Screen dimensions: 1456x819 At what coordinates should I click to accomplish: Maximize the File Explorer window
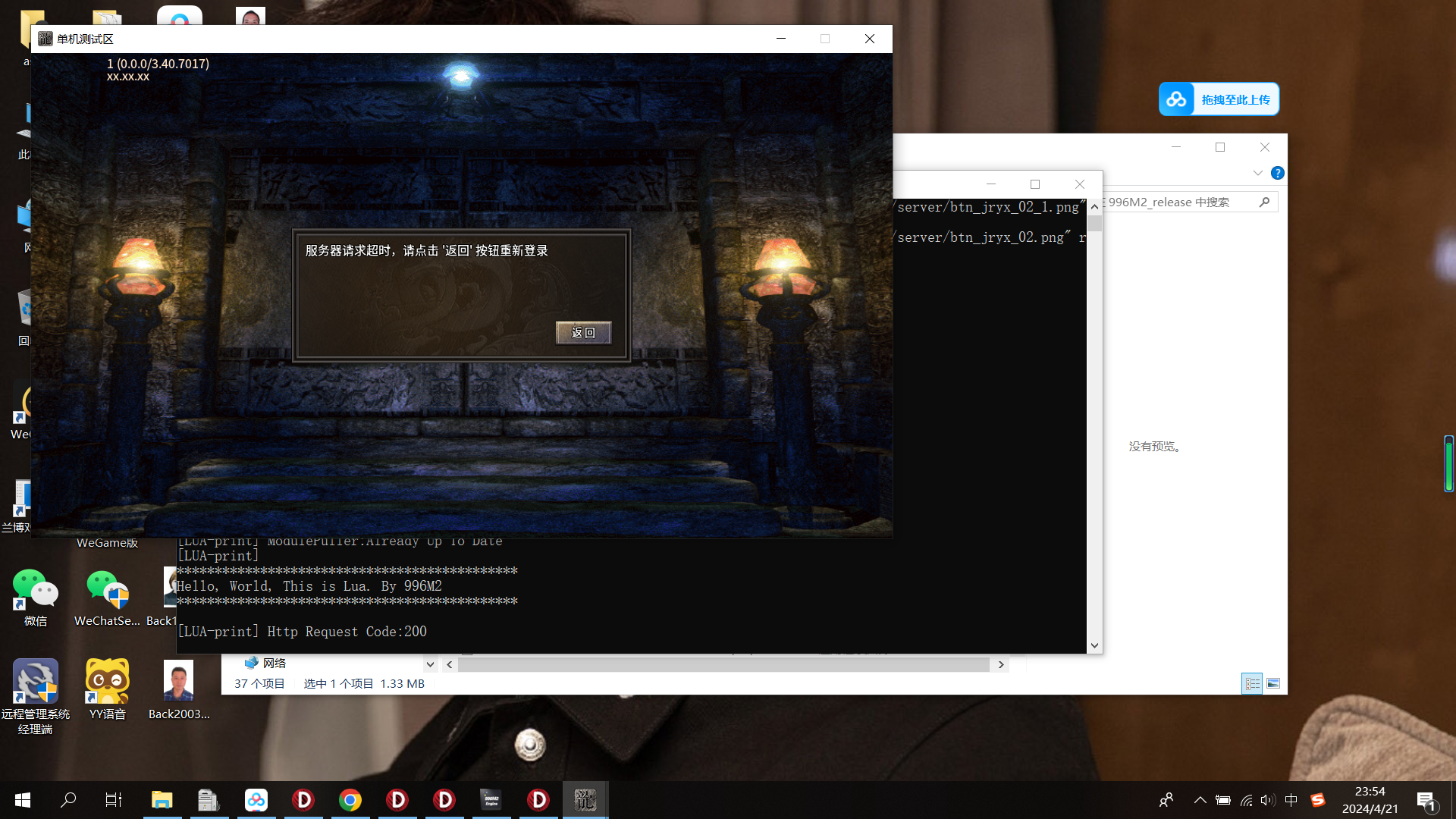click(x=1220, y=147)
